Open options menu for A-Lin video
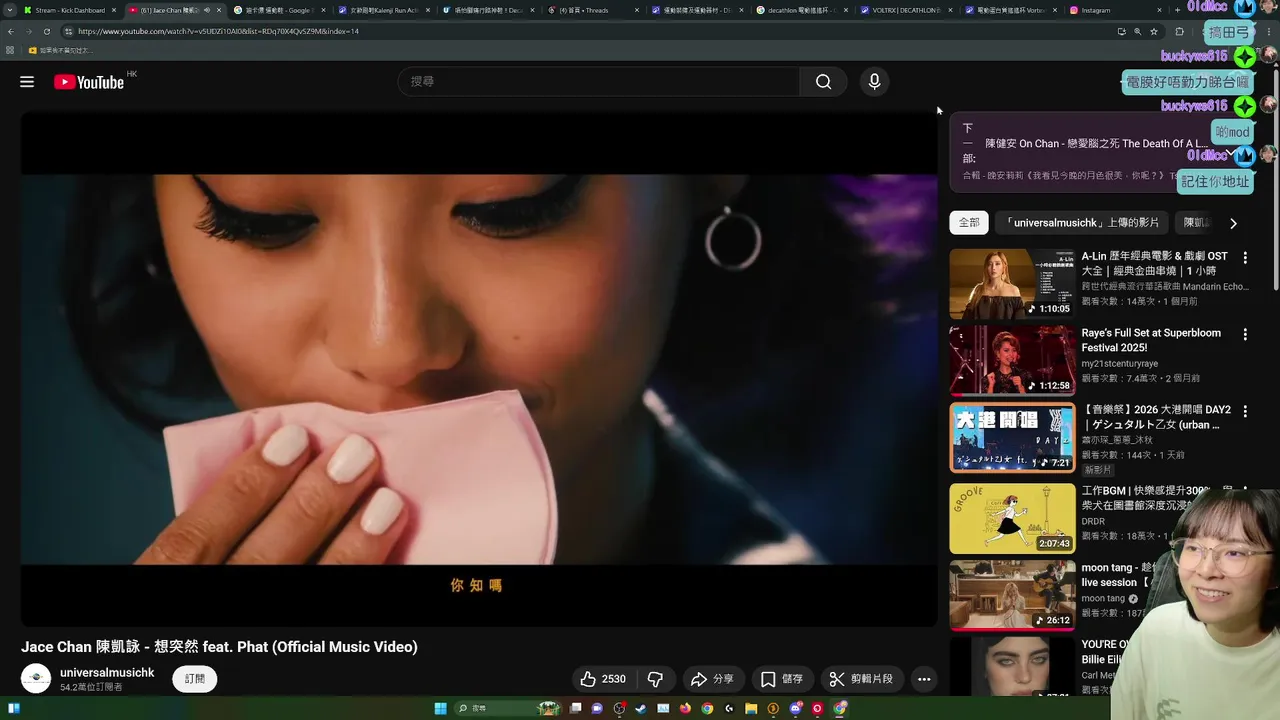The width and height of the screenshot is (1280, 720). (1245, 258)
